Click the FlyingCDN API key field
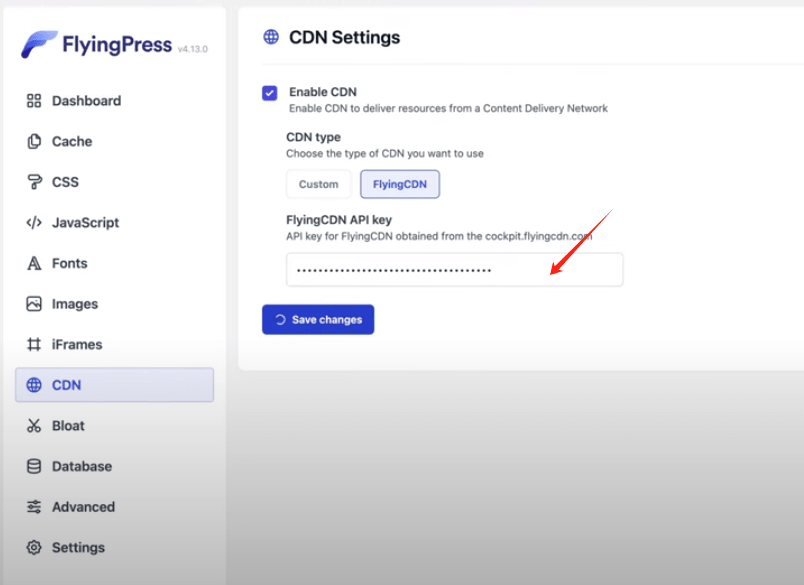This screenshot has width=804, height=585. point(454,270)
